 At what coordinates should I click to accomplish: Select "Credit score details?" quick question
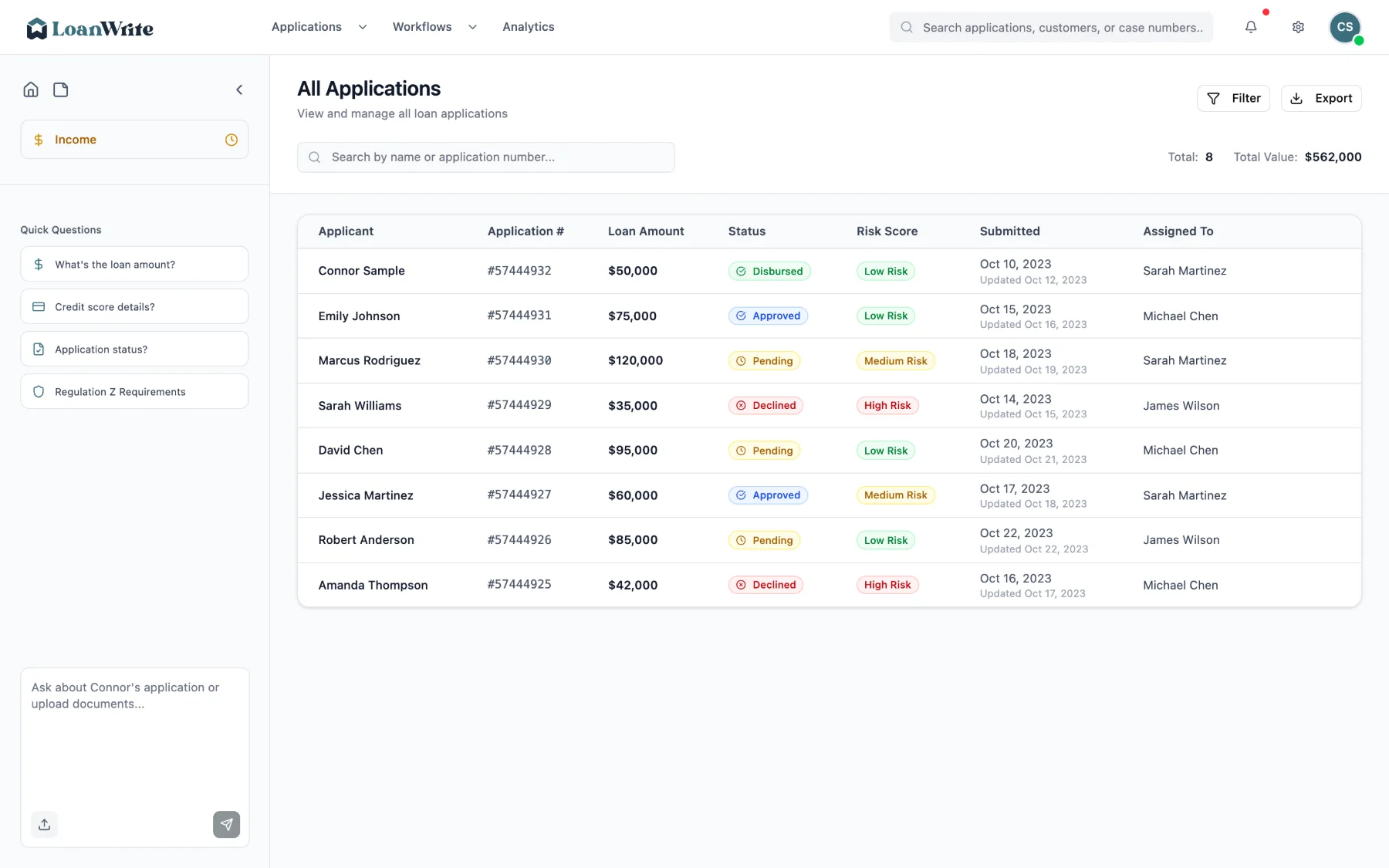(x=134, y=306)
